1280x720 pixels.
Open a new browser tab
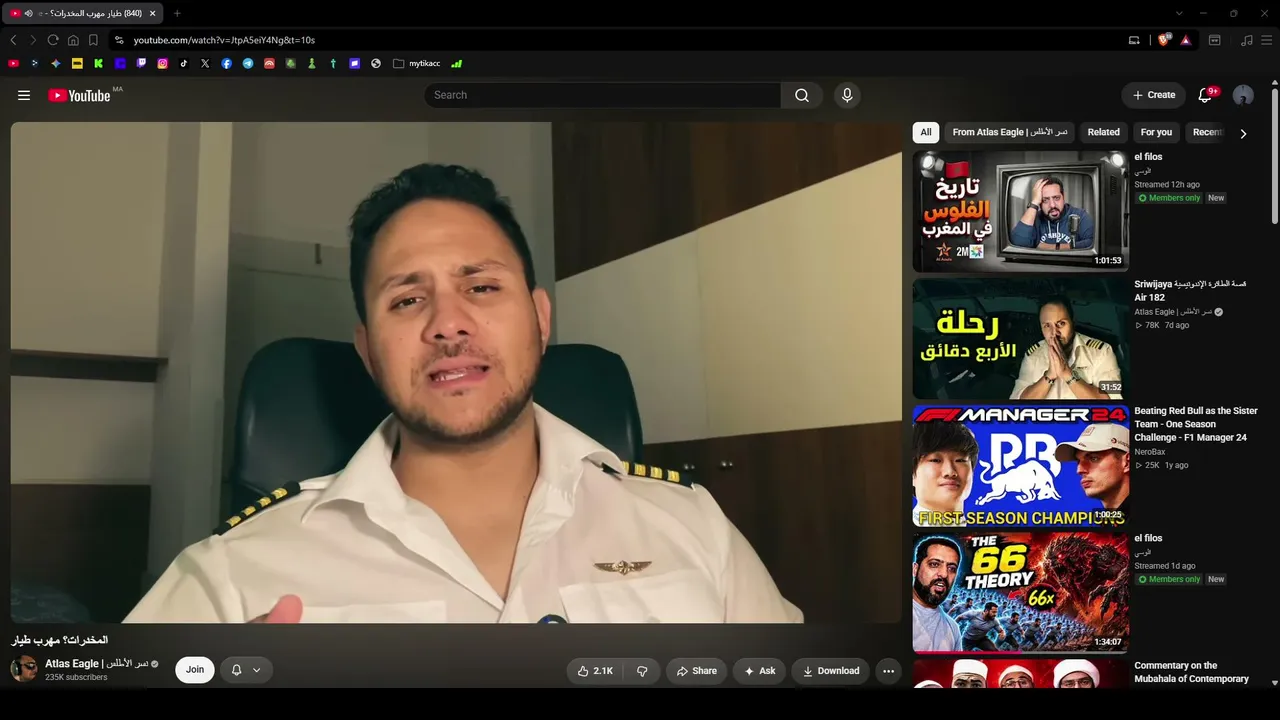177,13
